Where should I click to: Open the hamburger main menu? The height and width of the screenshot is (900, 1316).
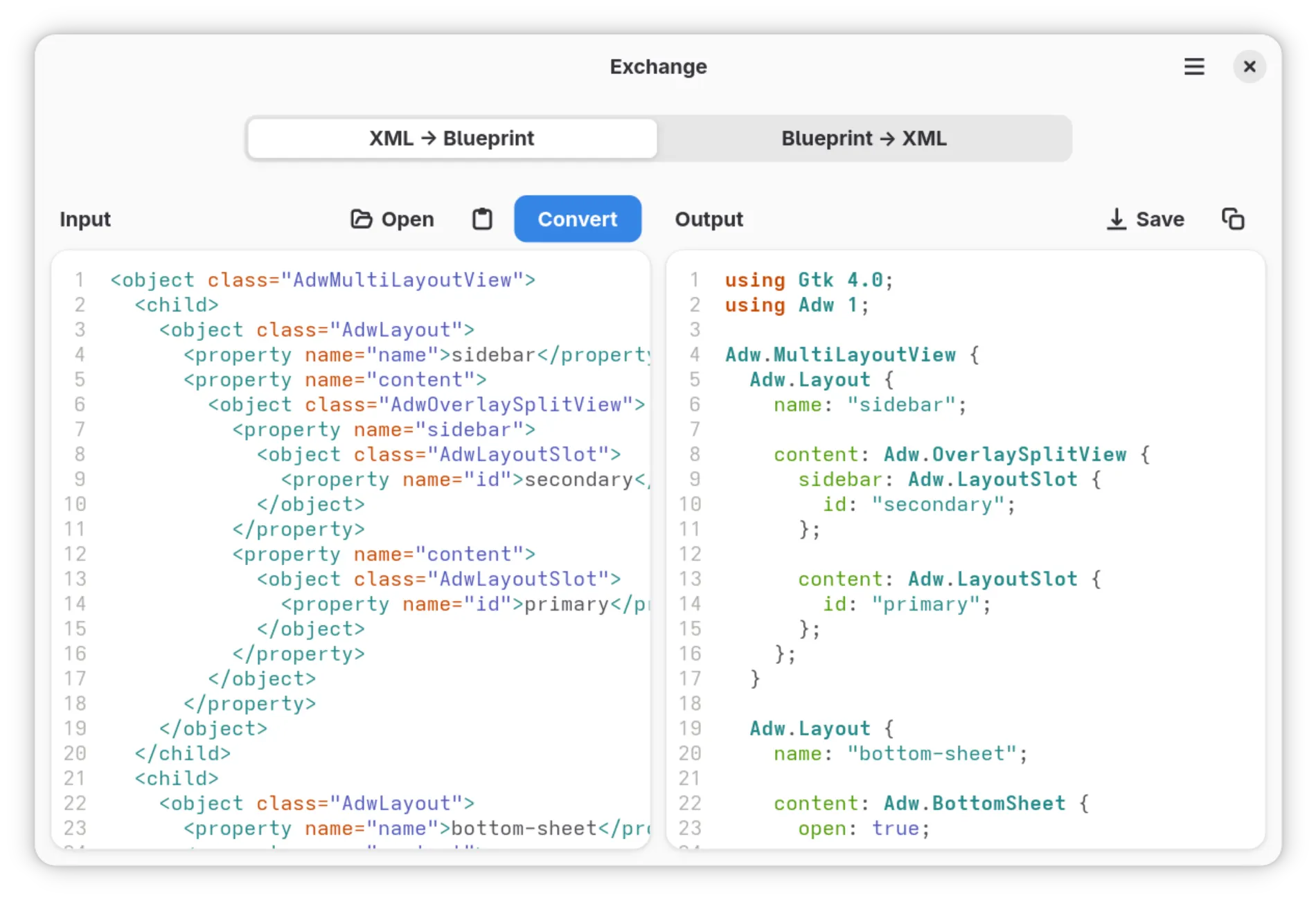pos(1193,66)
